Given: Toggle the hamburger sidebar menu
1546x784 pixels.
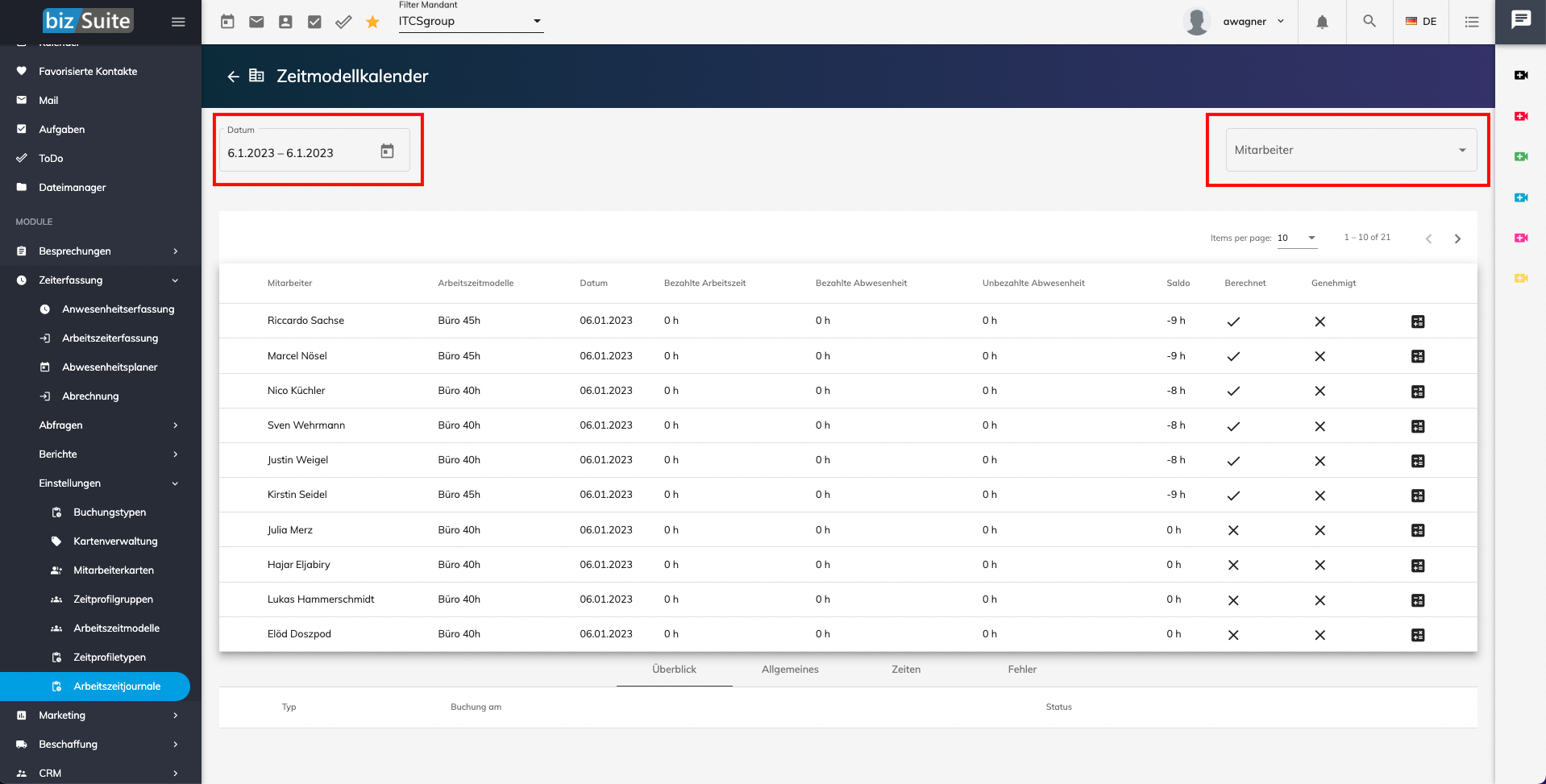Looking at the screenshot, I should [x=178, y=22].
